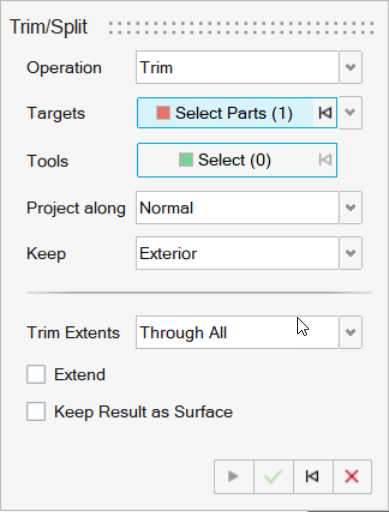The width and height of the screenshot is (389, 512).
Task: Open Trim Extents dropdown arrow
Action: point(351,332)
